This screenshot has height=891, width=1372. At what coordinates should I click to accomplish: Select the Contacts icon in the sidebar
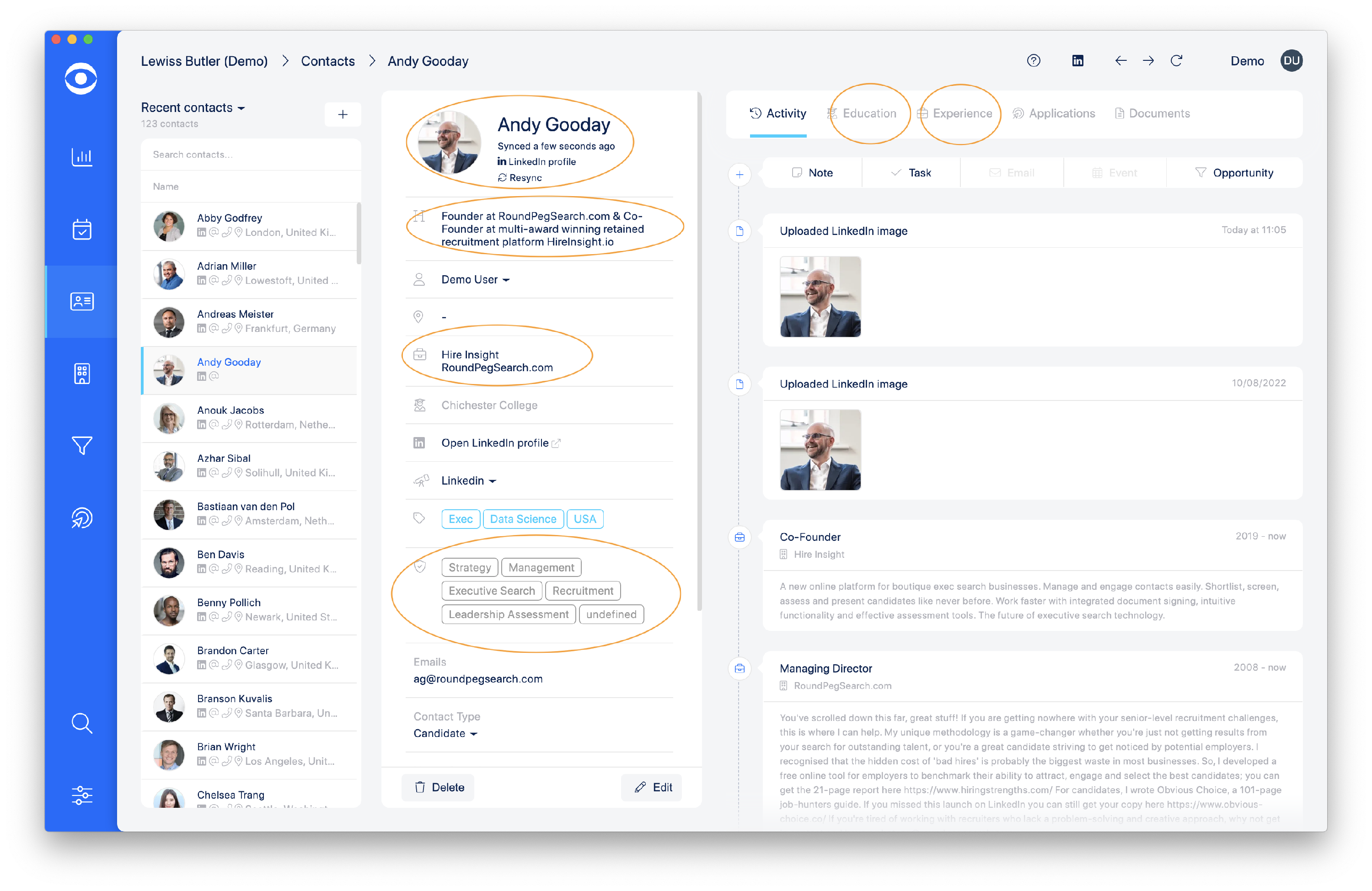coord(82,301)
